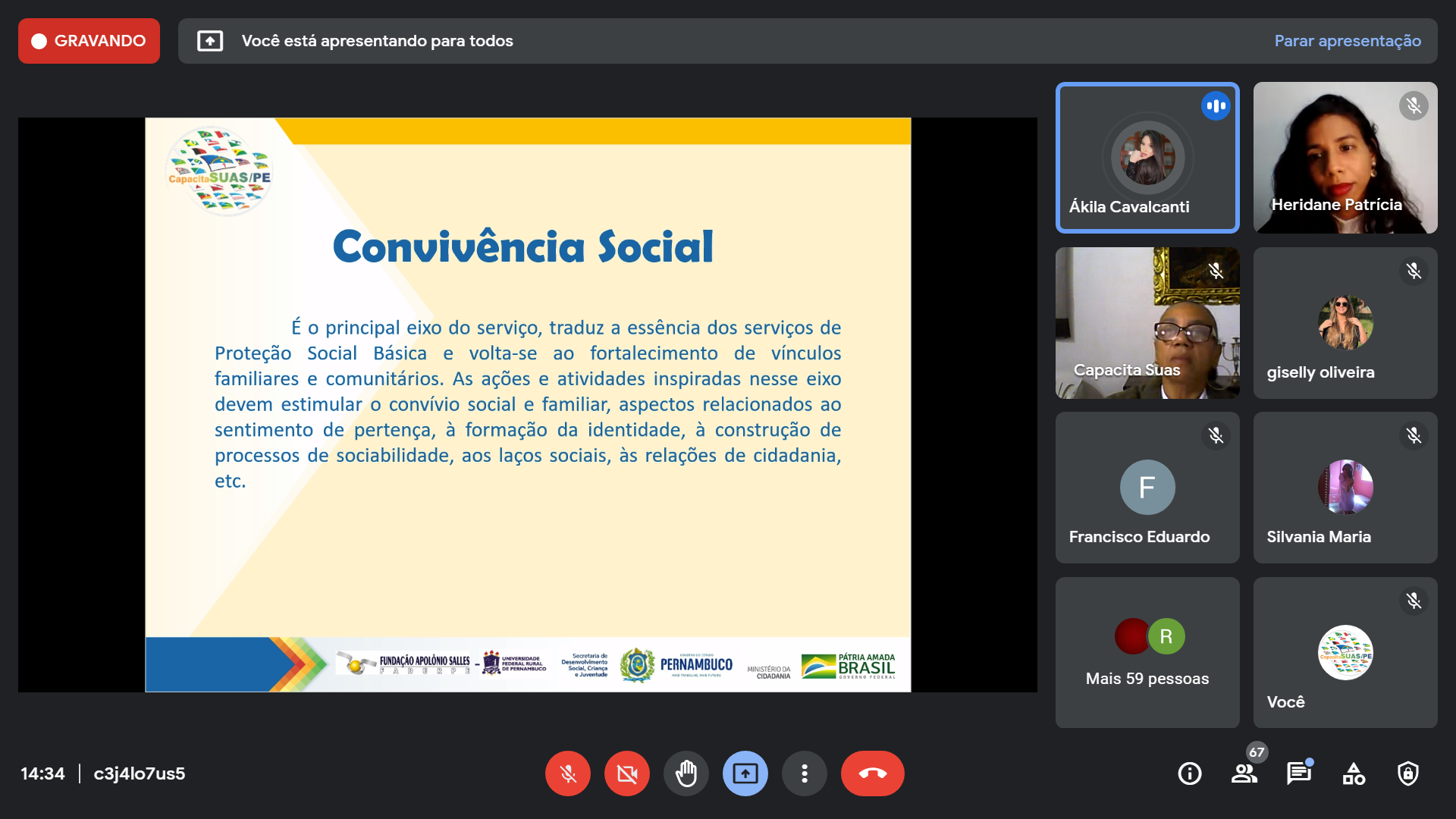This screenshot has height=819, width=1456.
Task: Select Ákila Cavalcanti participant tile
Action: tap(1147, 158)
